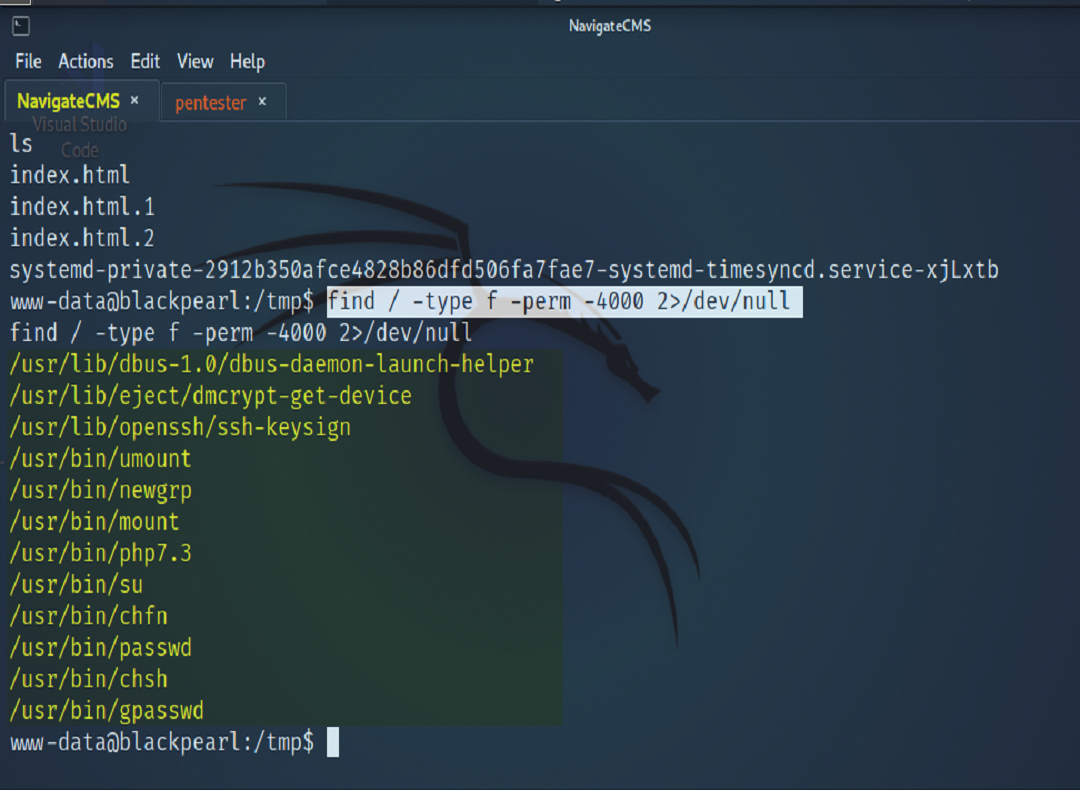Open the Help menu
The width and height of the screenshot is (1080, 790).
coord(247,62)
